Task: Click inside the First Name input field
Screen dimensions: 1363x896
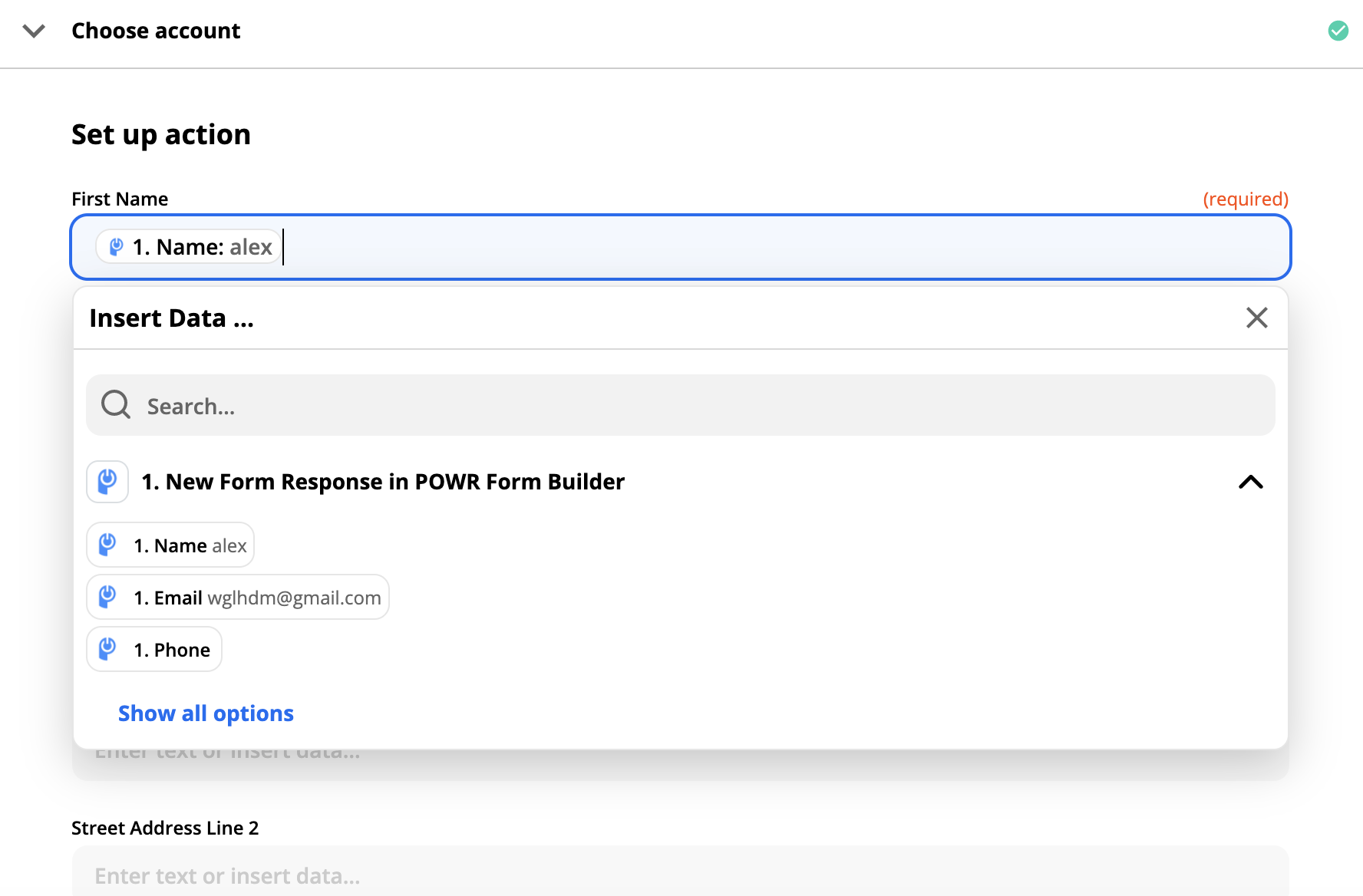Action: coord(681,247)
